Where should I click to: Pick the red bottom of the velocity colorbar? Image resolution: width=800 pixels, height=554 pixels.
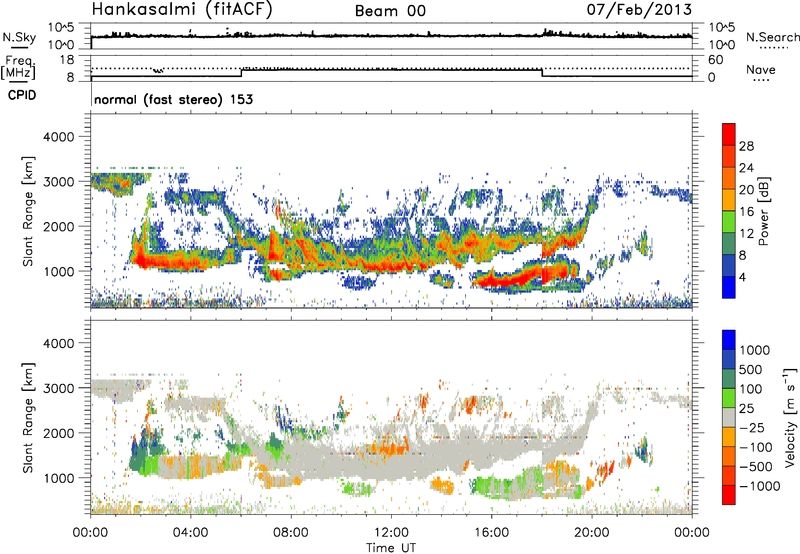coord(729,495)
